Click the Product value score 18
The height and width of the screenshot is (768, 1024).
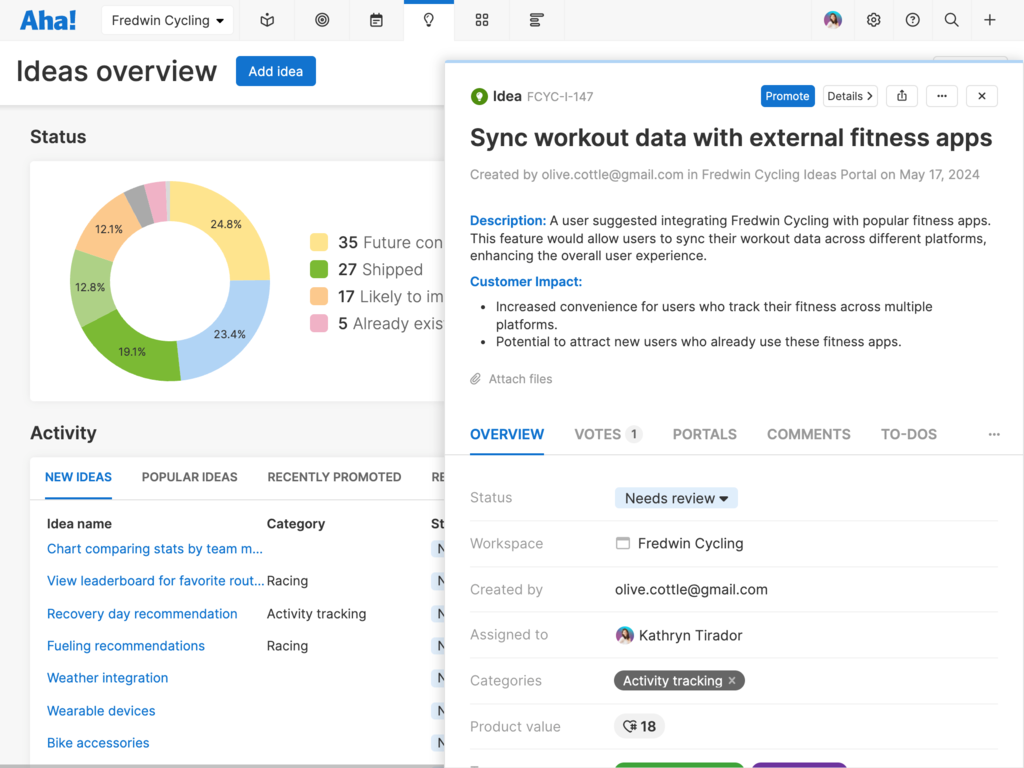pyautogui.click(x=639, y=726)
